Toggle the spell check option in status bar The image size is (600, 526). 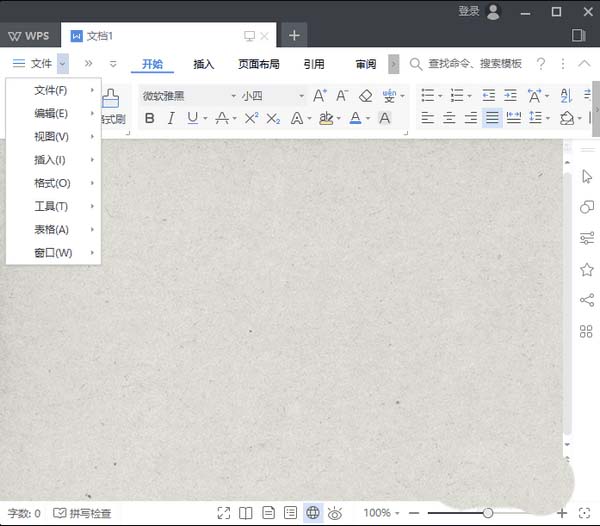[x=82, y=513]
